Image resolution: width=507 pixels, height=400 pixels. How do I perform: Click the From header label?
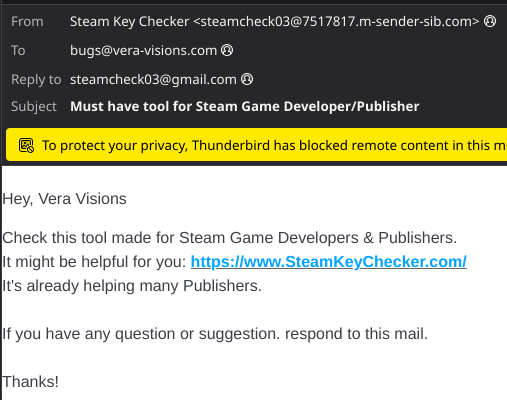(27, 22)
